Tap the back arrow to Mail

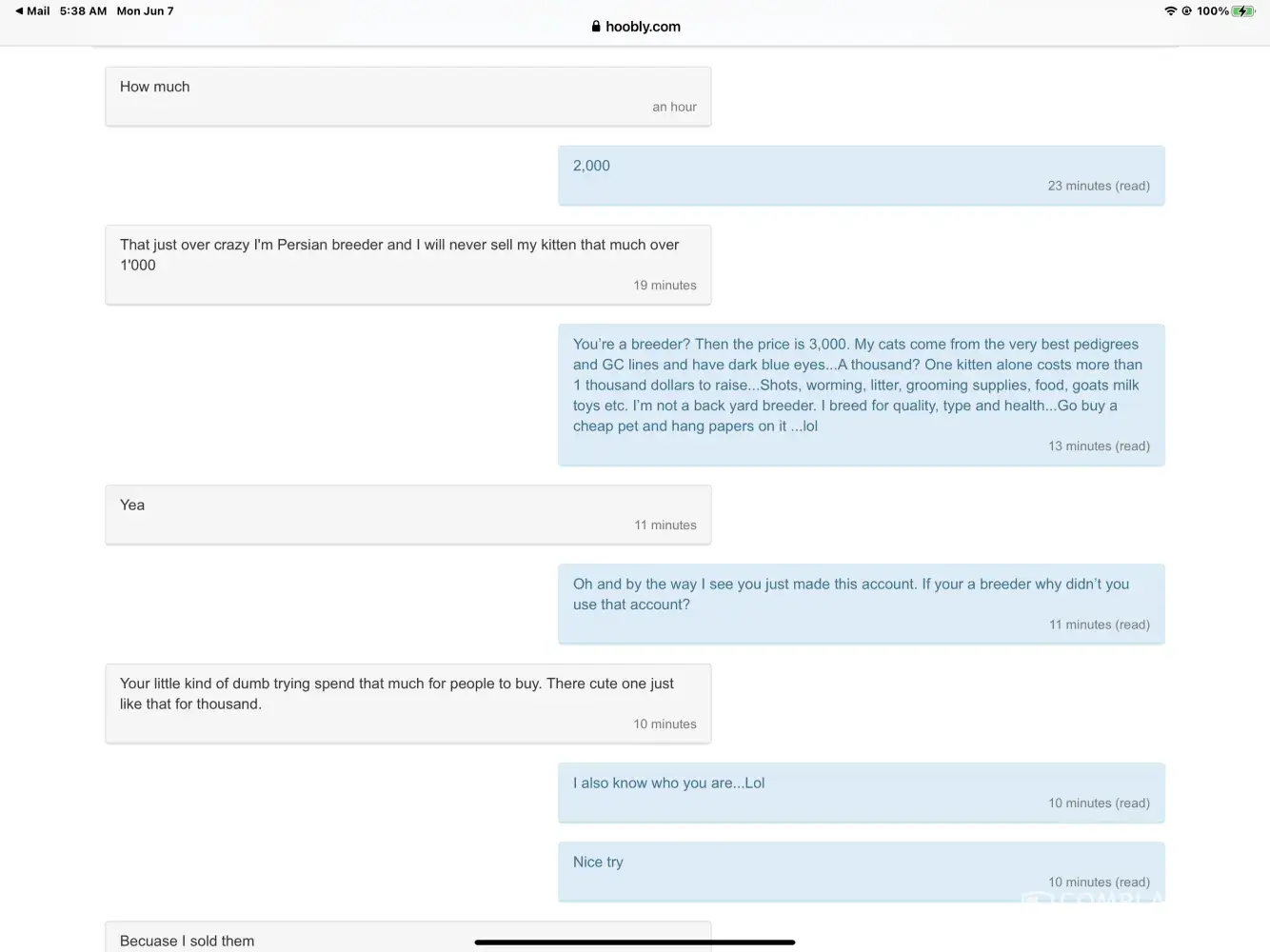pos(20,11)
